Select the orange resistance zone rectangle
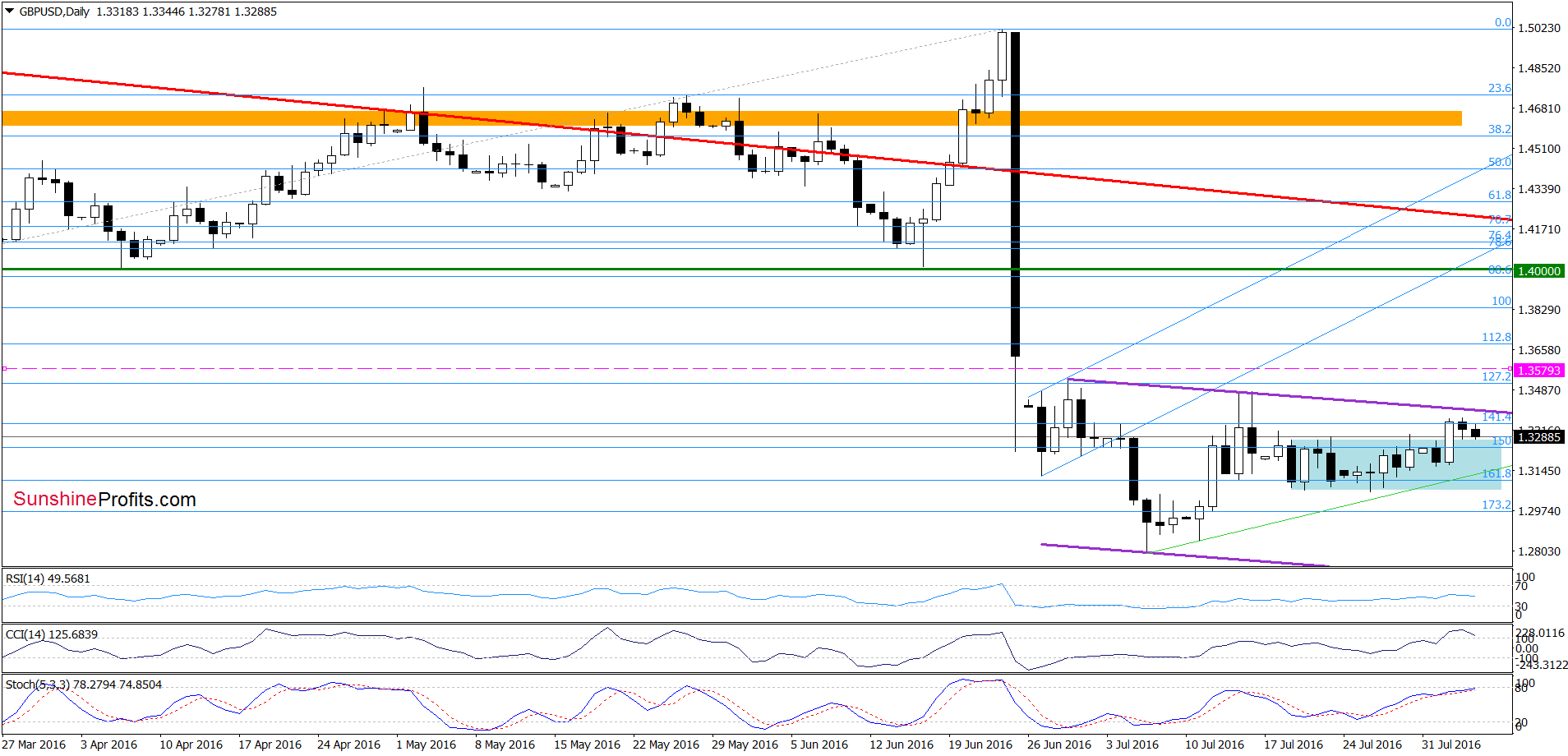This screenshot has width=1568, height=756. click(731, 118)
